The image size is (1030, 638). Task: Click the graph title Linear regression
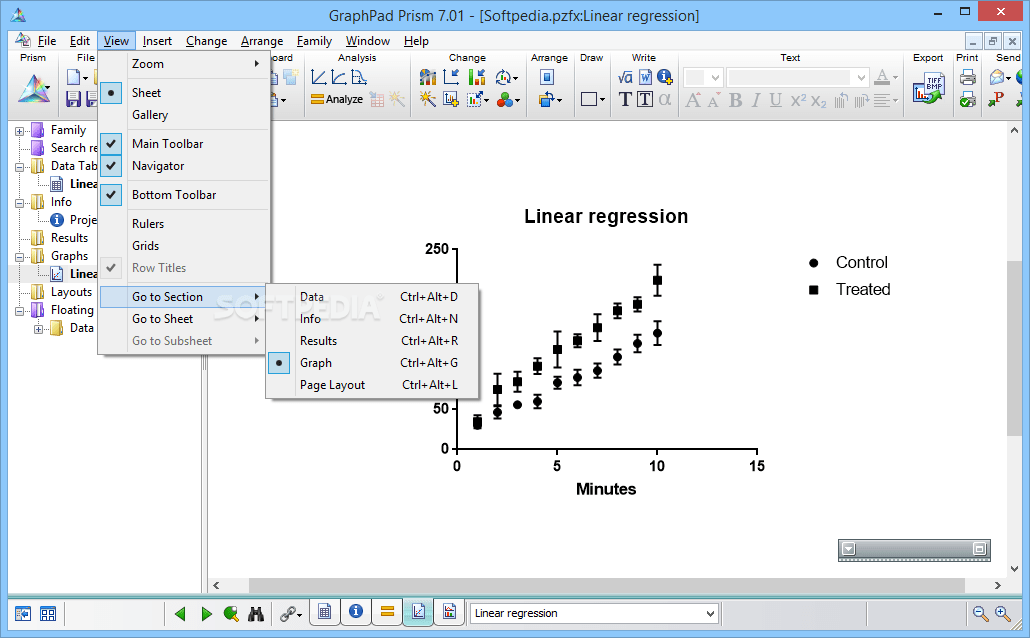pyautogui.click(x=606, y=216)
